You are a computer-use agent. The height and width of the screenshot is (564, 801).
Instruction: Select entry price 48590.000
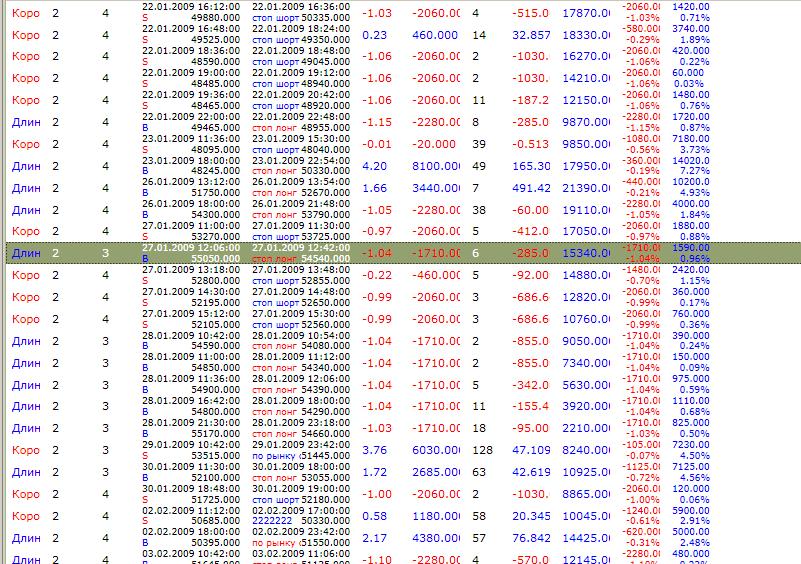pos(216,62)
